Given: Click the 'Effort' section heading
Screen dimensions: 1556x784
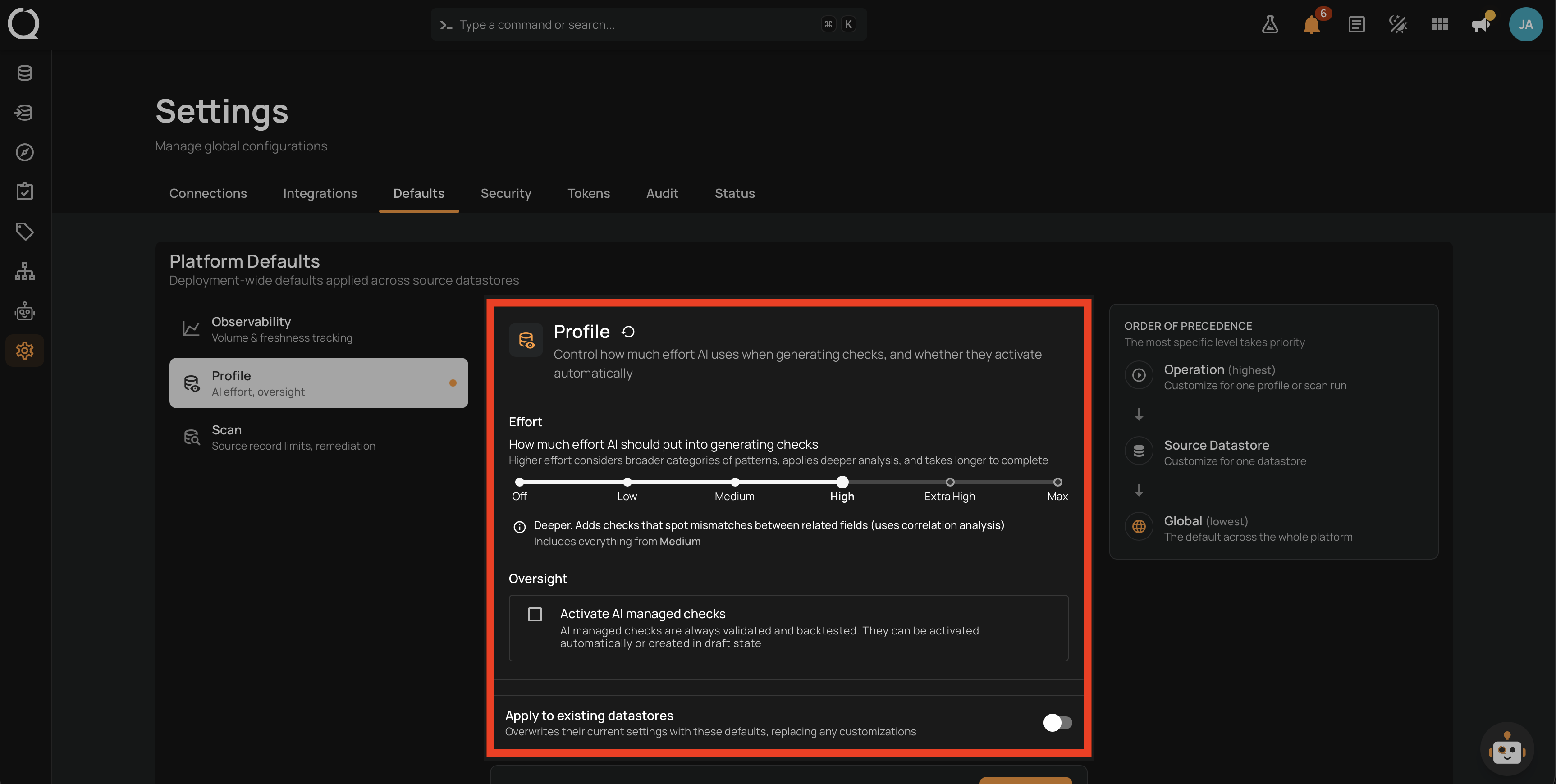Looking at the screenshot, I should tap(525, 422).
